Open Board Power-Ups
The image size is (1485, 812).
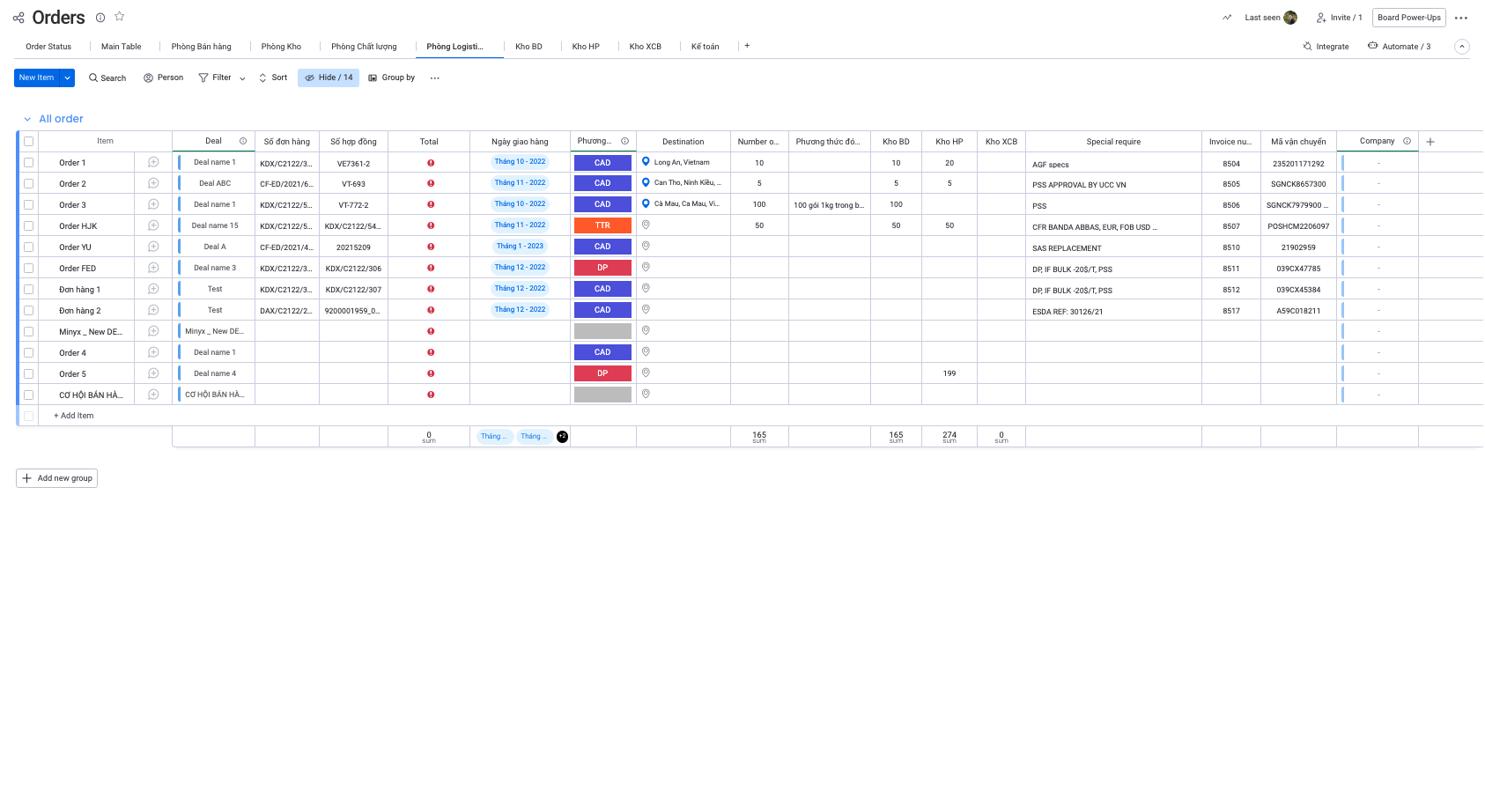(1408, 18)
